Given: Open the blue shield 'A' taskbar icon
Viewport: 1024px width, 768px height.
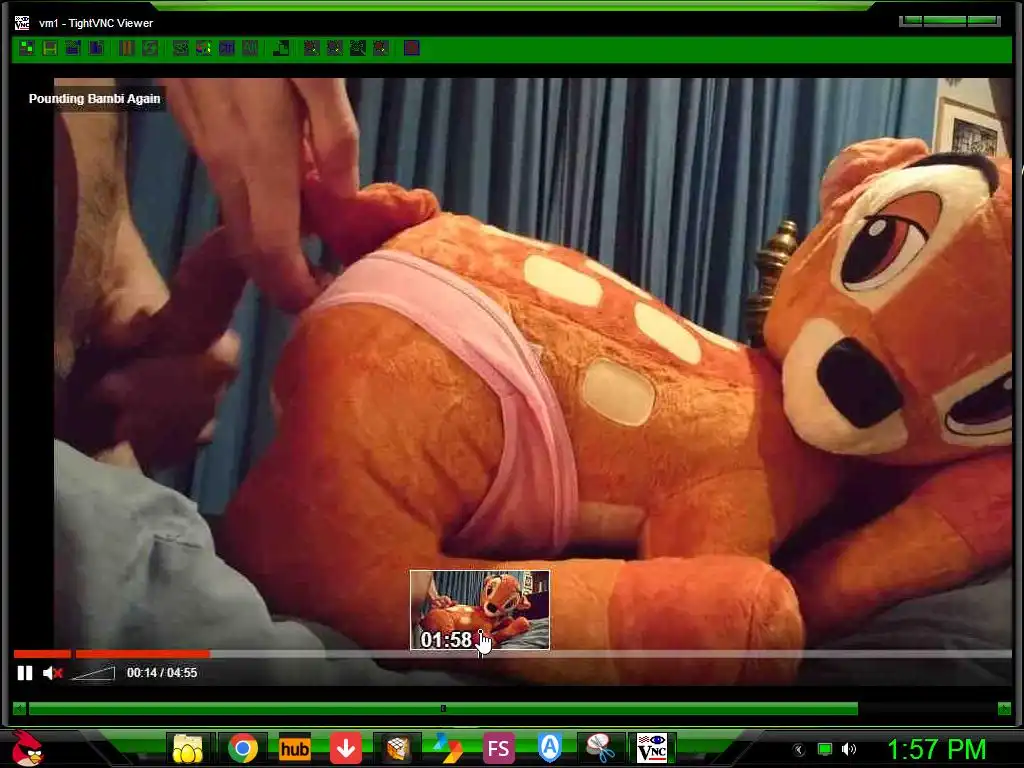Looking at the screenshot, I should click(x=550, y=748).
